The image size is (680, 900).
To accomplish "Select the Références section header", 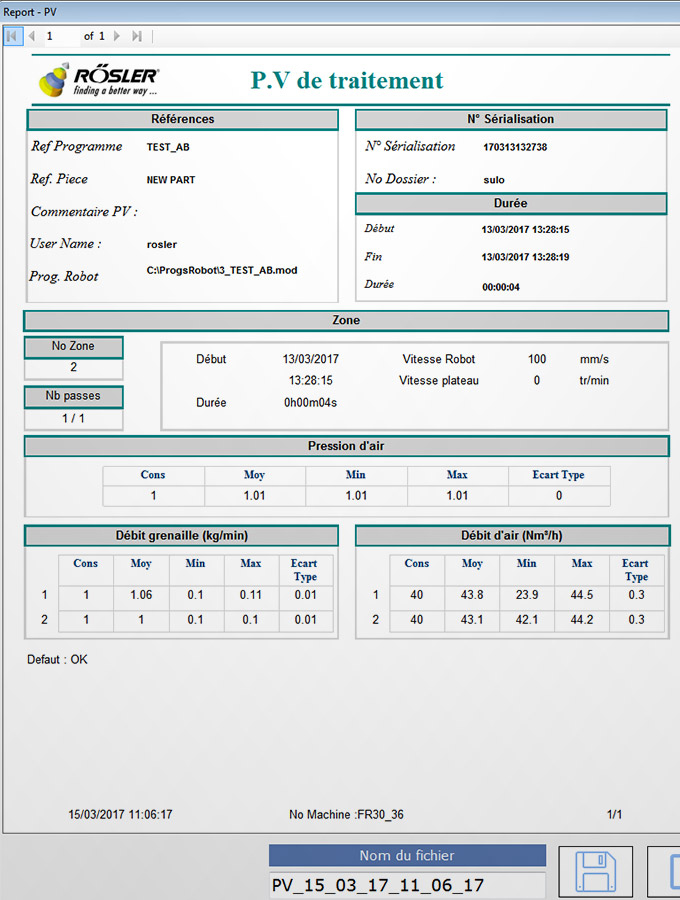I will point(183,119).
